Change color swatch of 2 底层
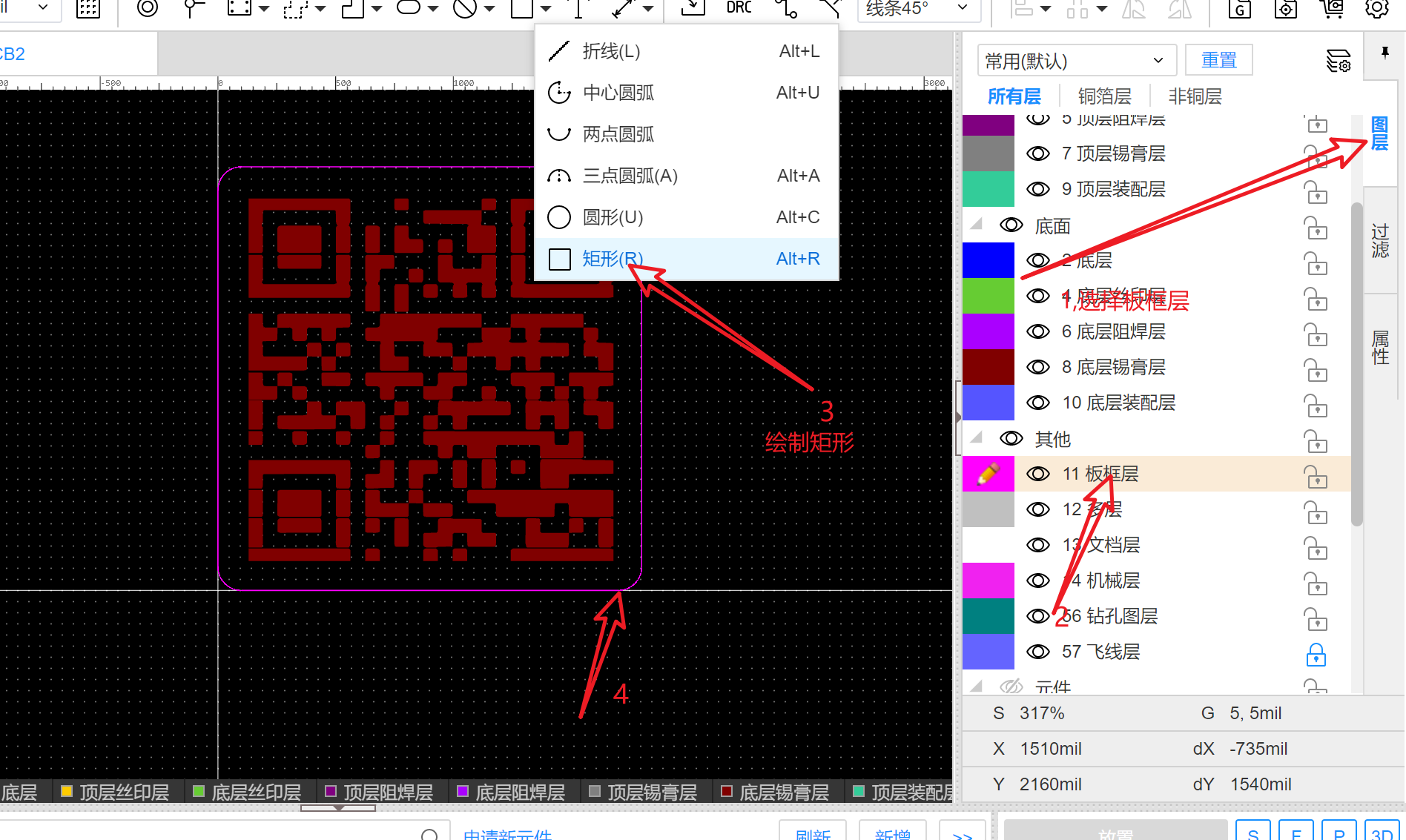Image resolution: width=1406 pixels, height=840 pixels. tap(988, 259)
